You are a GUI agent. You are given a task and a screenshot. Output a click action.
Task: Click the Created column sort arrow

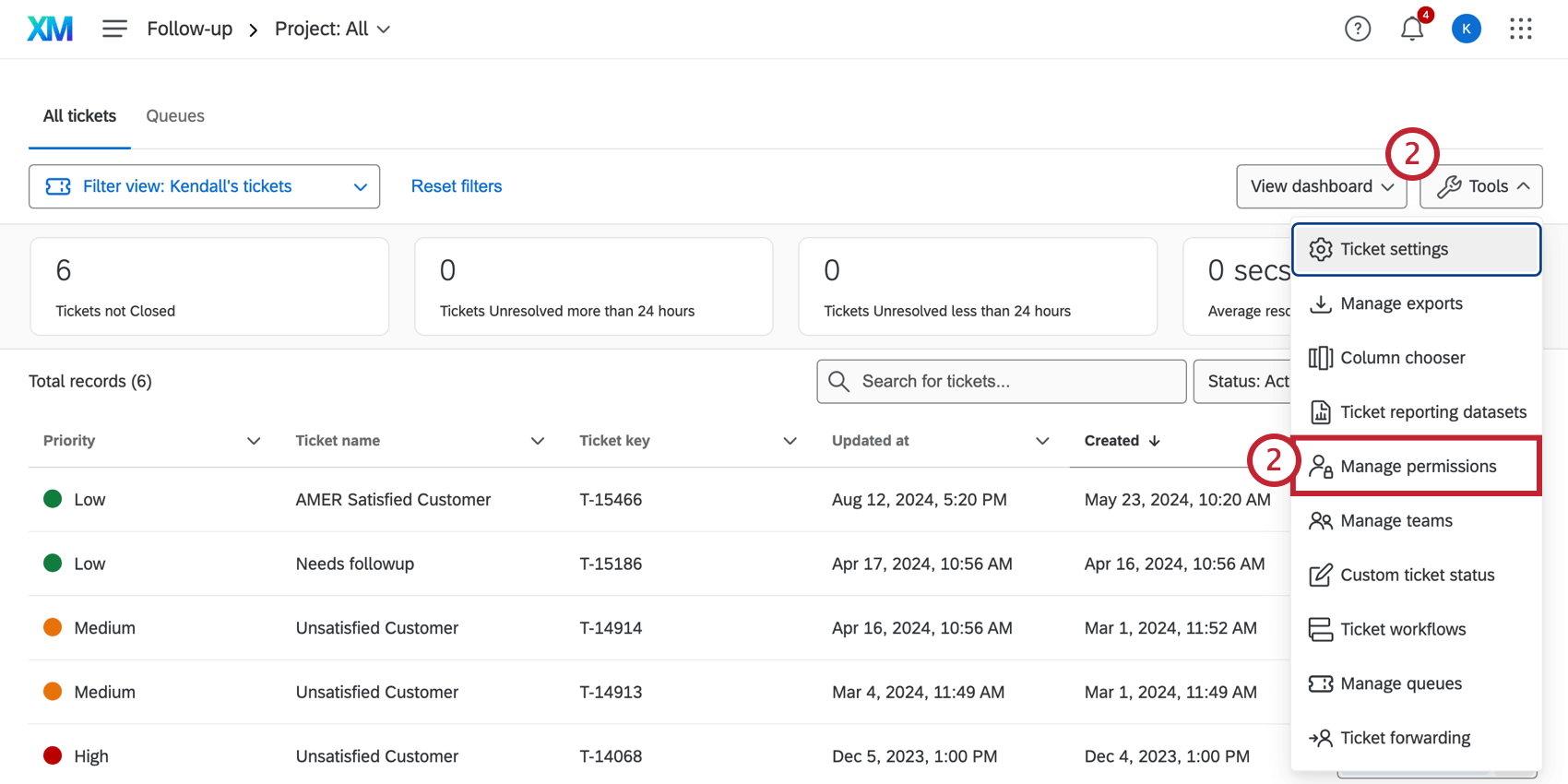(1154, 441)
